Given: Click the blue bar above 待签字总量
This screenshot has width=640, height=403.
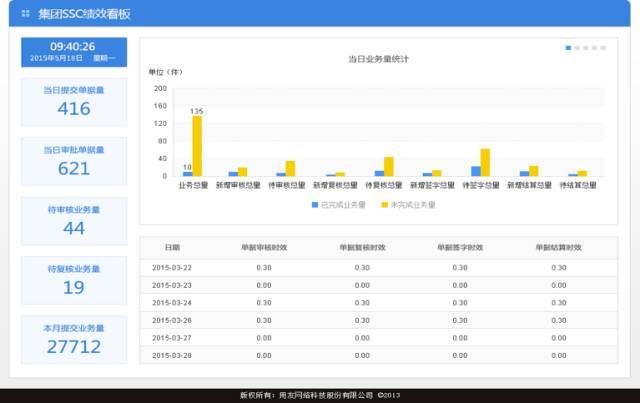Looking at the screenshot, I should [476, 171].
